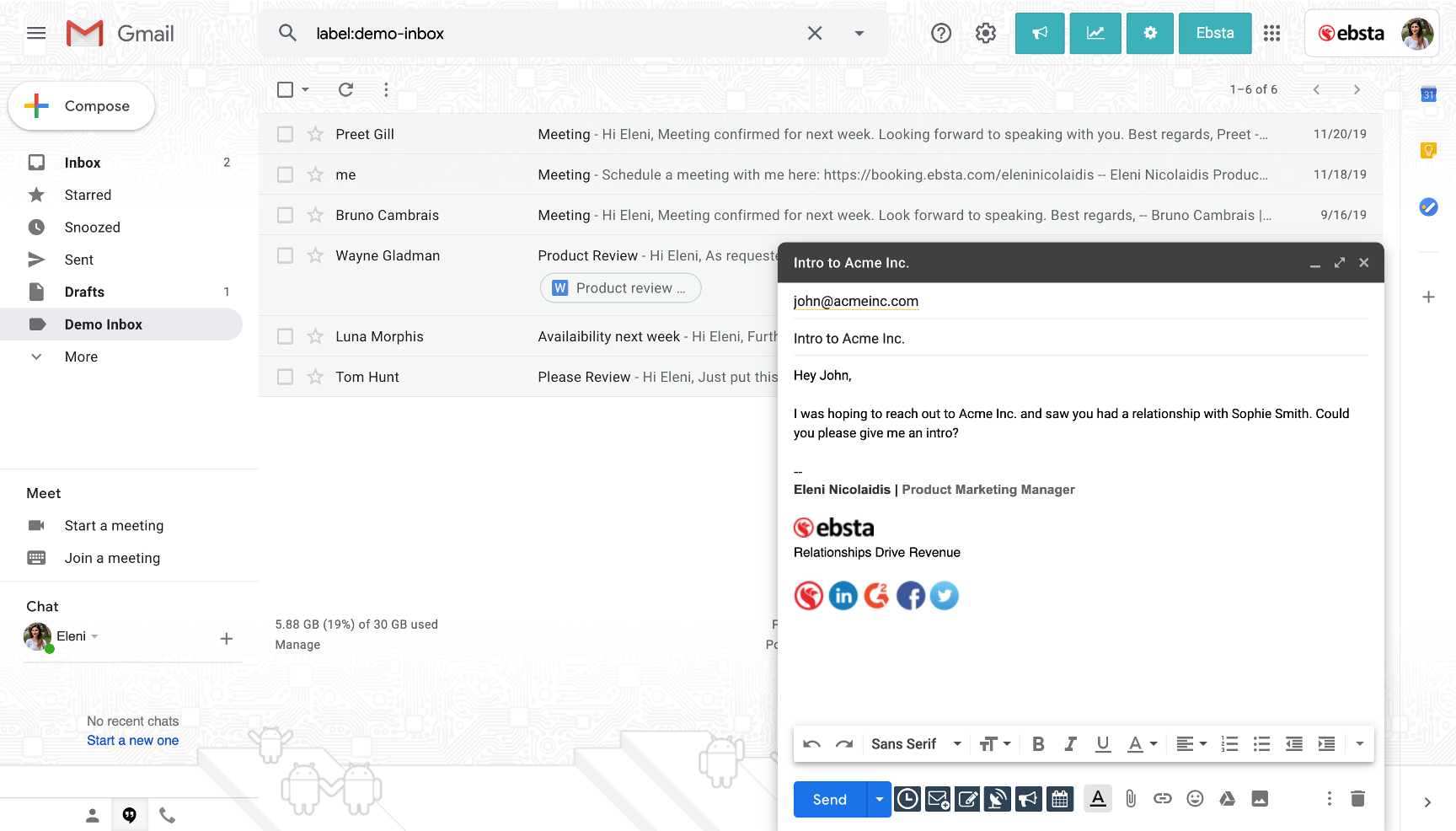Screen dimensions: 1456x831
Task: Click the 'Start a new one' chat link
Action: 132,741
